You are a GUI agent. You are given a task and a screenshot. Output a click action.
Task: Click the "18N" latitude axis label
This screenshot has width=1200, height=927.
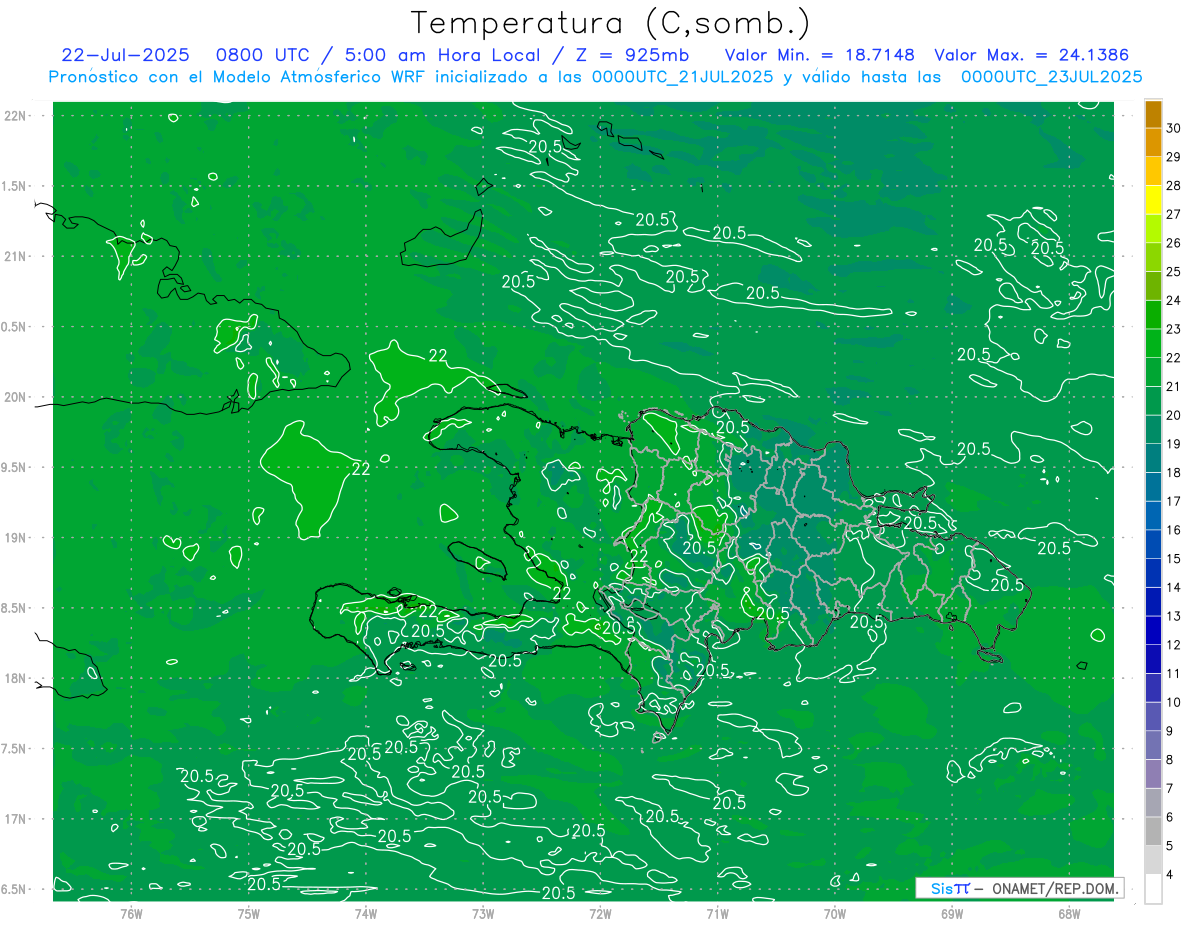pyautogui.click(x=14, y=679)
